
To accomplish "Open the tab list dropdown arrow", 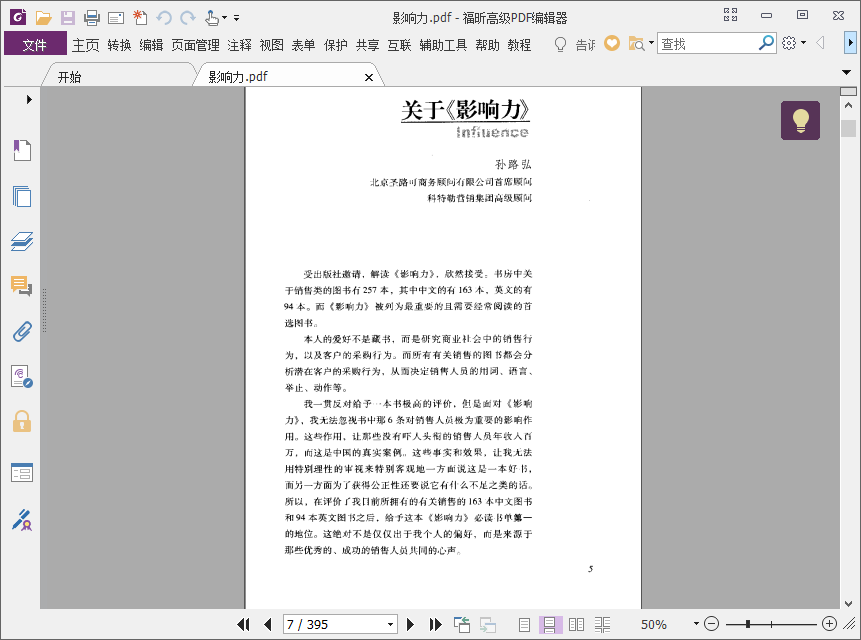I will coord(846,72).
